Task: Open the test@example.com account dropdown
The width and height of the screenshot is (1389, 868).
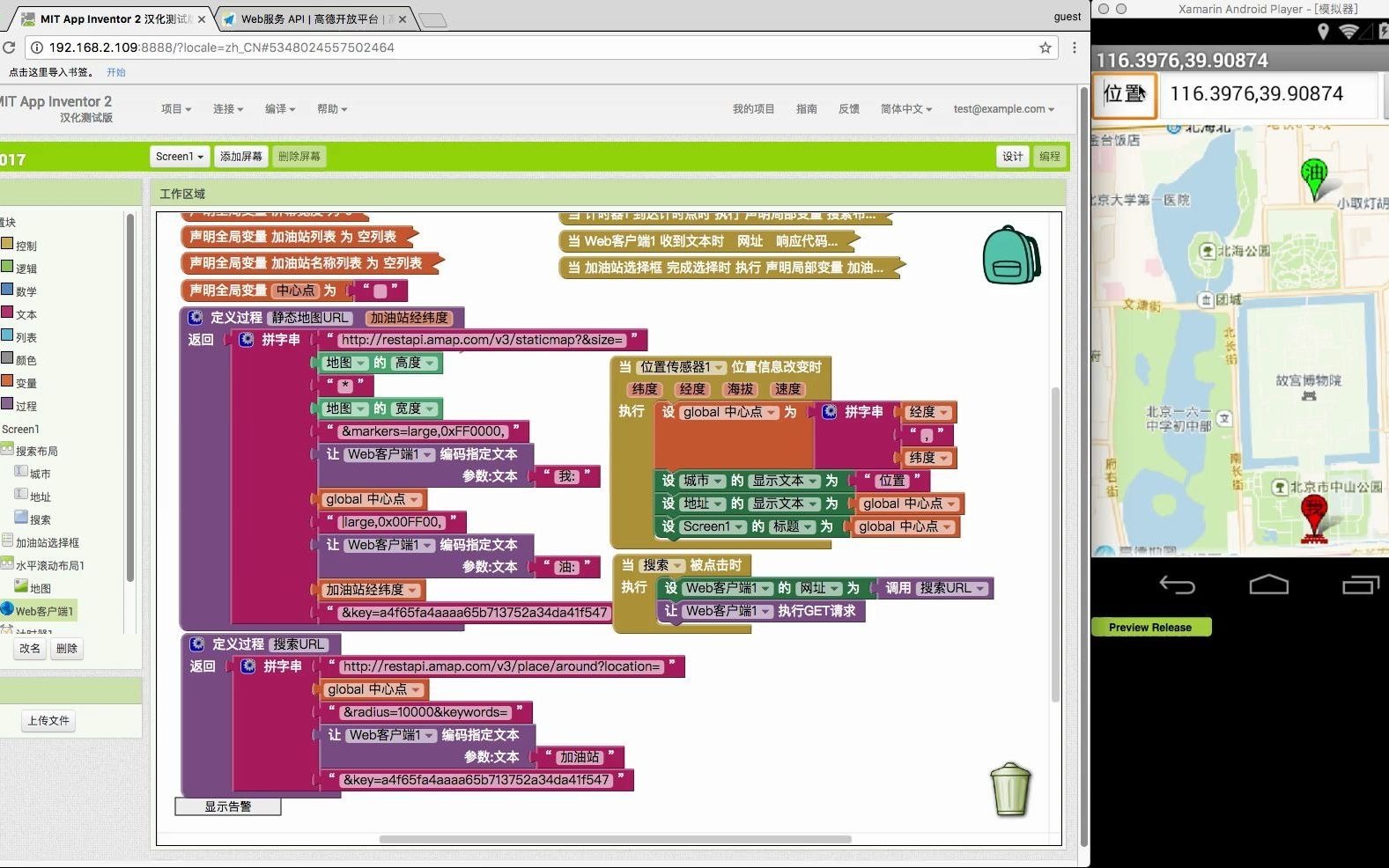Action: click(x=1003, y=109)
